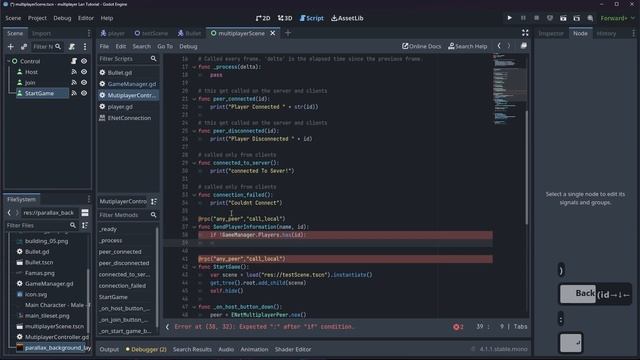
Task: Open the Help menu
Action: [x=107, y=18]
